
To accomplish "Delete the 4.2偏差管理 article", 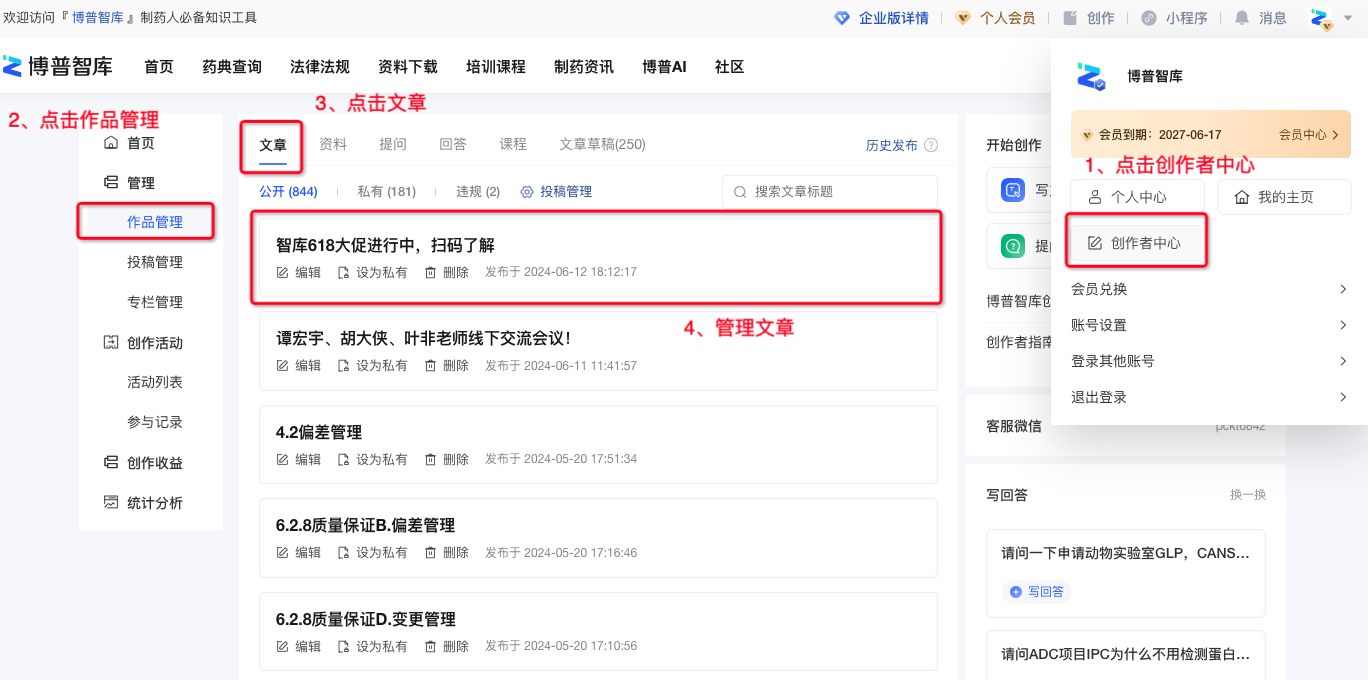I will [447, 459].
